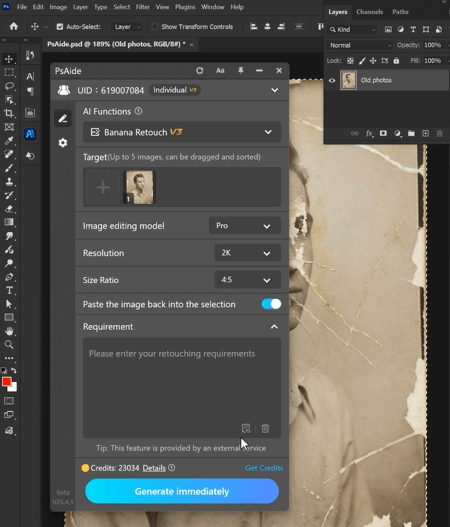Open PsAide font size Aa option
The width and height of the screenshot is (450, 527).
coord(220,71)
